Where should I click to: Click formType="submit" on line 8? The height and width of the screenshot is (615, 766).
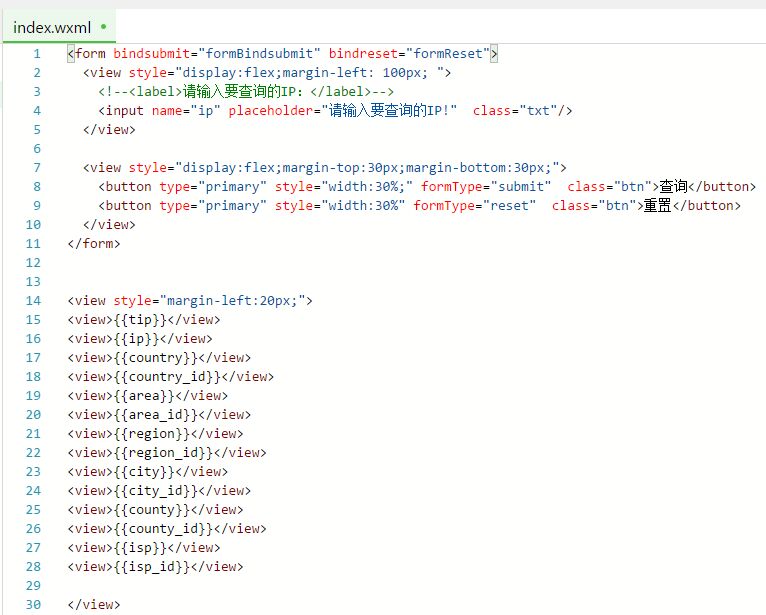coord(486,187)
